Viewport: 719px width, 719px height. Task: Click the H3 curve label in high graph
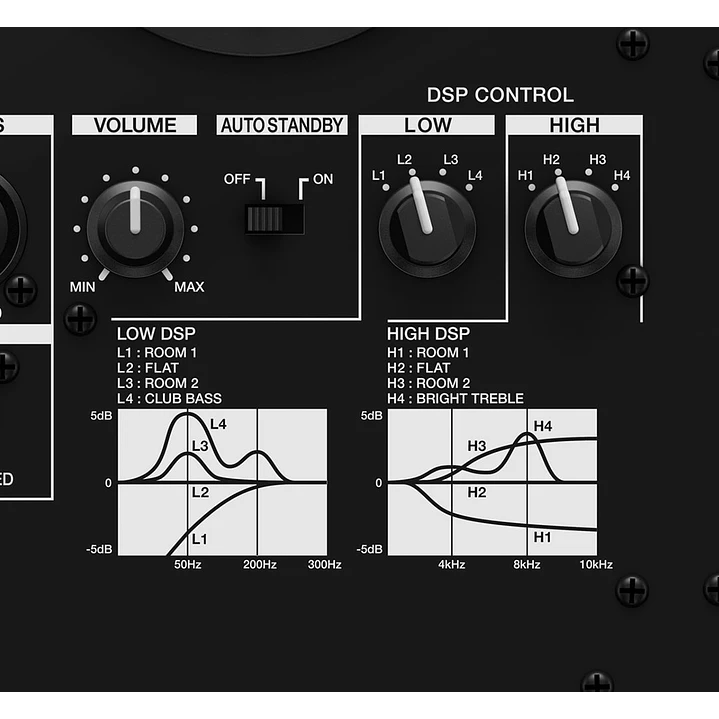coord(476,446)
